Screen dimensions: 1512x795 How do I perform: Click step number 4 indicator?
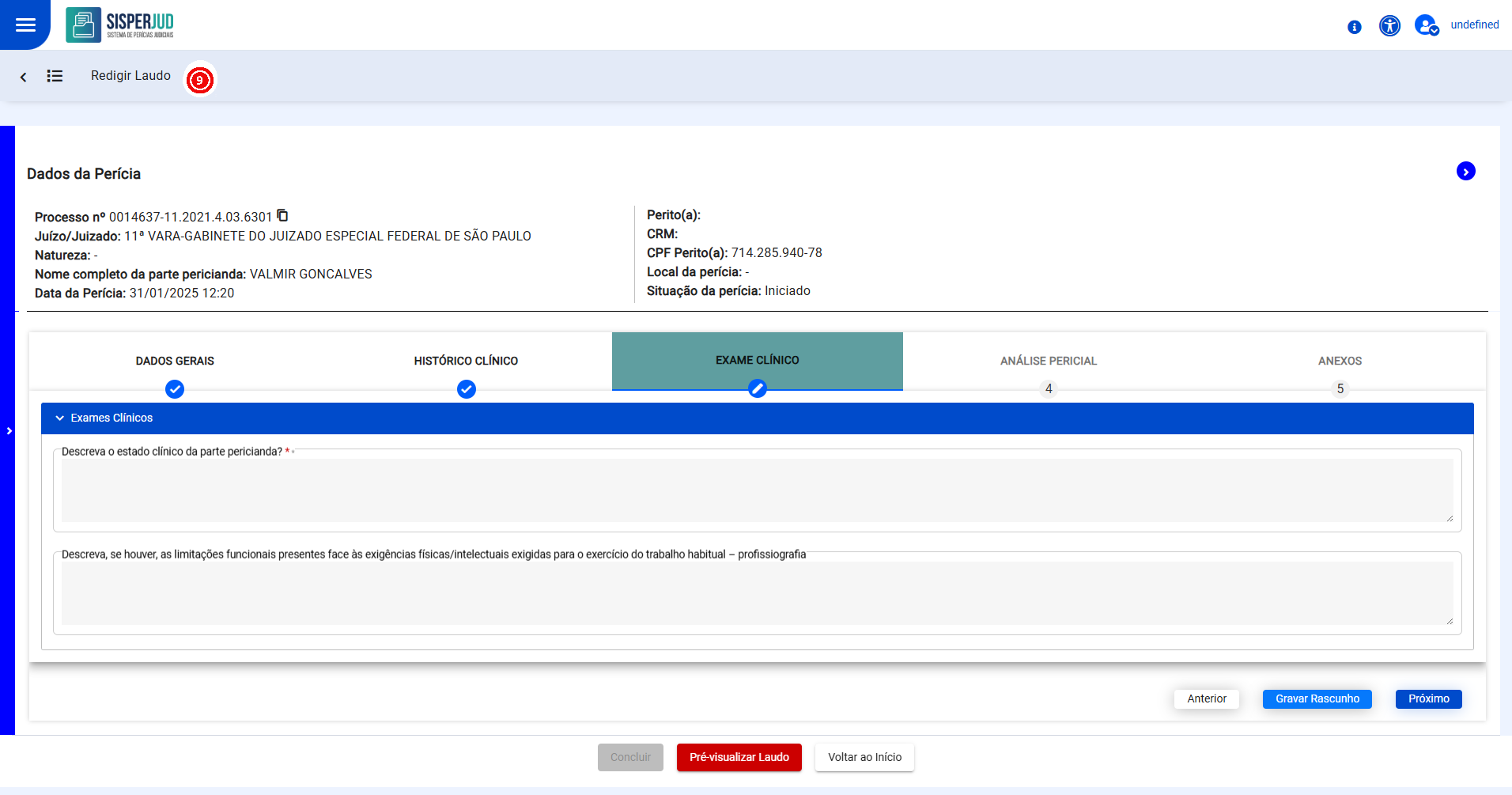coord(1049,388)
